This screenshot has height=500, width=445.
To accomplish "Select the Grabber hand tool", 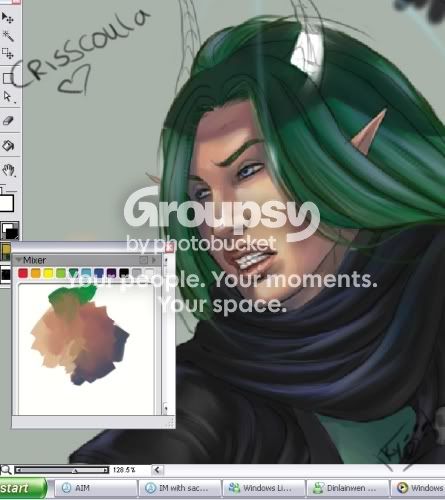I will point(8,170).
